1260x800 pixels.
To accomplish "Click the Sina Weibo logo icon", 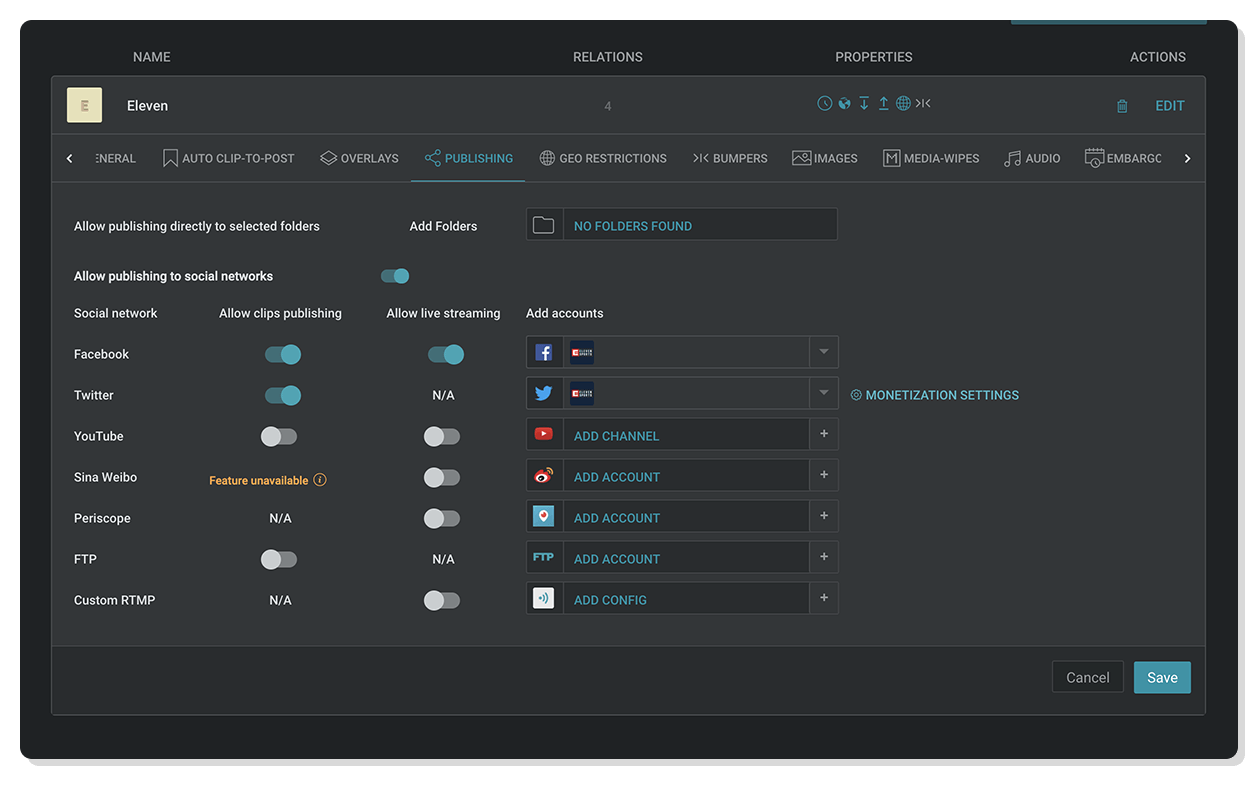I will click(544, 476).
